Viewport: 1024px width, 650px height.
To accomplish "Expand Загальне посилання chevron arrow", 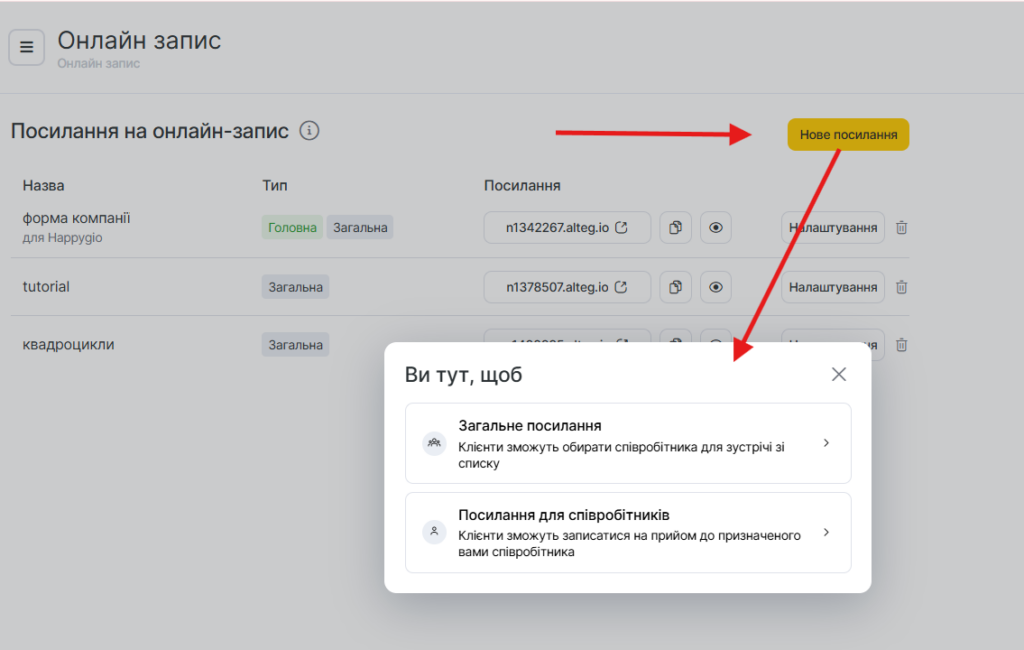I will pyautogui.click(x=826, y=443).
